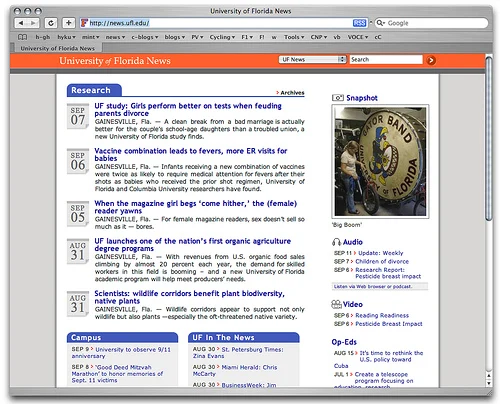The width and height of the screenshot is (500, 404).
Task: Click the University of Florida News logo
Action: (115, 61)
